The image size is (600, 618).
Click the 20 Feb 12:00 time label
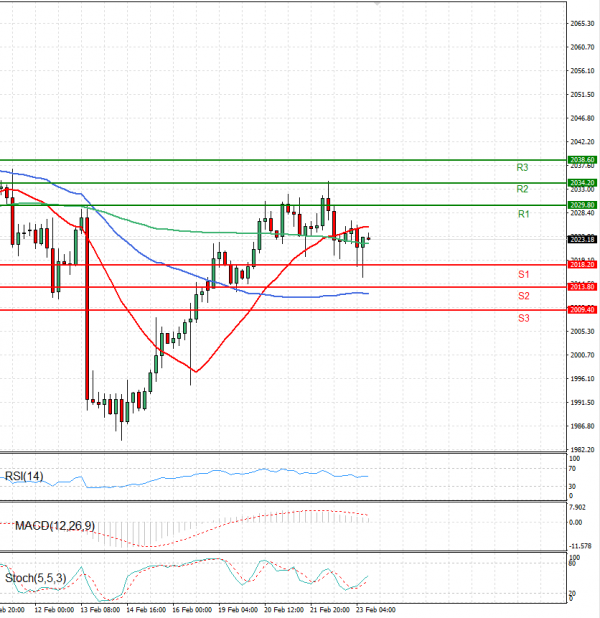[284, 610]
